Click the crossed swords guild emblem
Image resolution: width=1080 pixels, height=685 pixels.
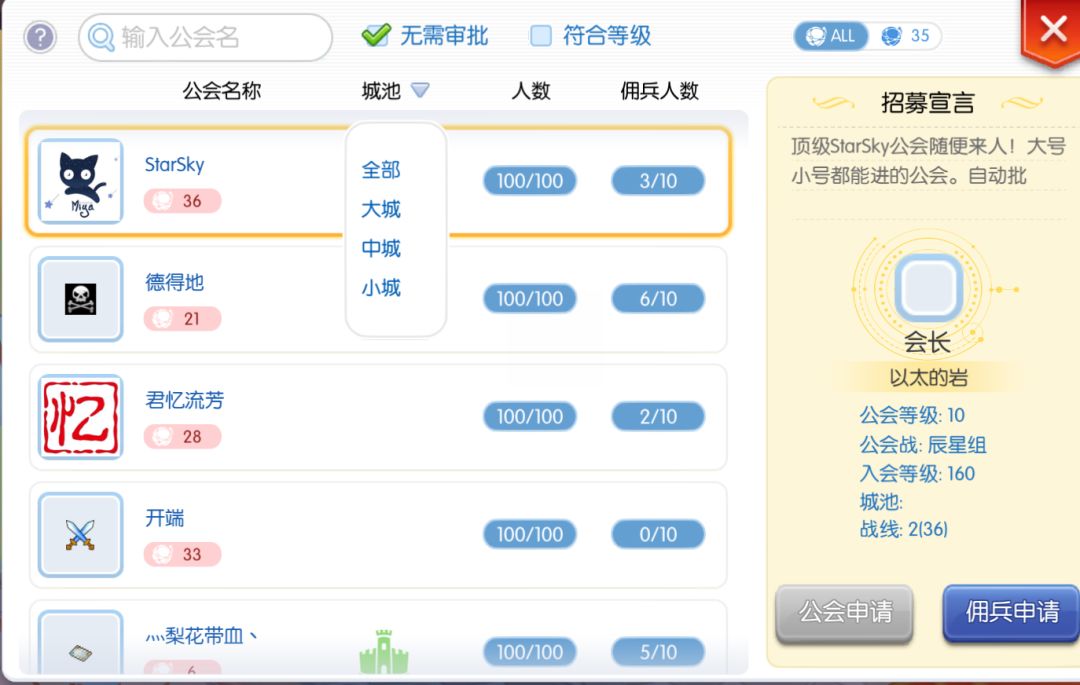(80, 535)
